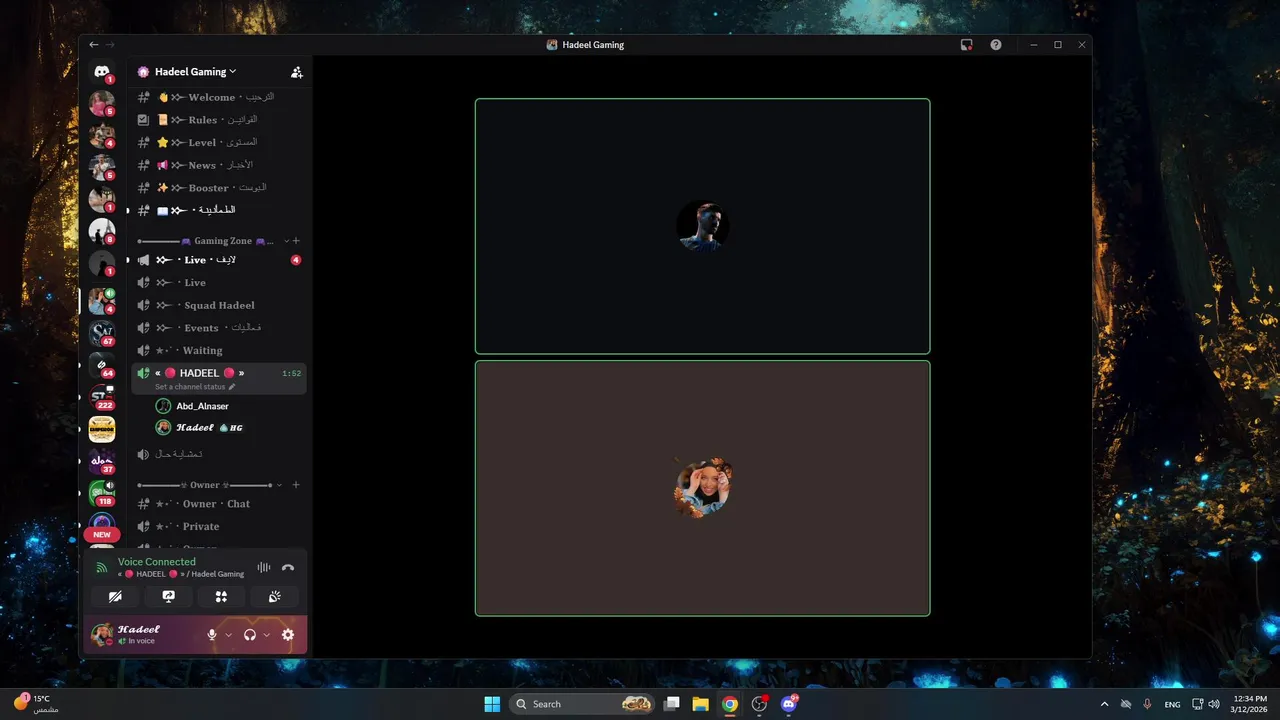The image size is (1280, 720).
Task: Open the soundboard
Action: click(x=275, y=597)
